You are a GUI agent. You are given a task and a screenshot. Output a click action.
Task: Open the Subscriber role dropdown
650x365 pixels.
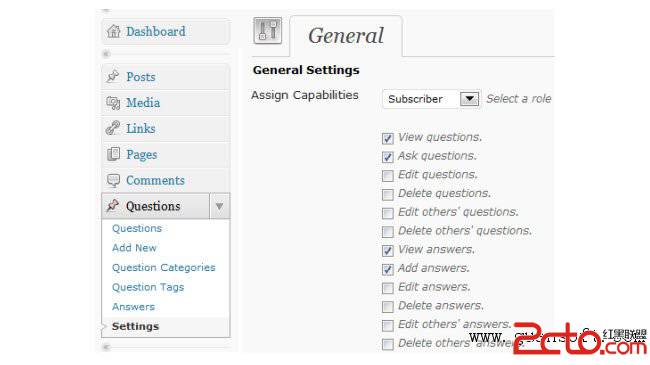431,99
